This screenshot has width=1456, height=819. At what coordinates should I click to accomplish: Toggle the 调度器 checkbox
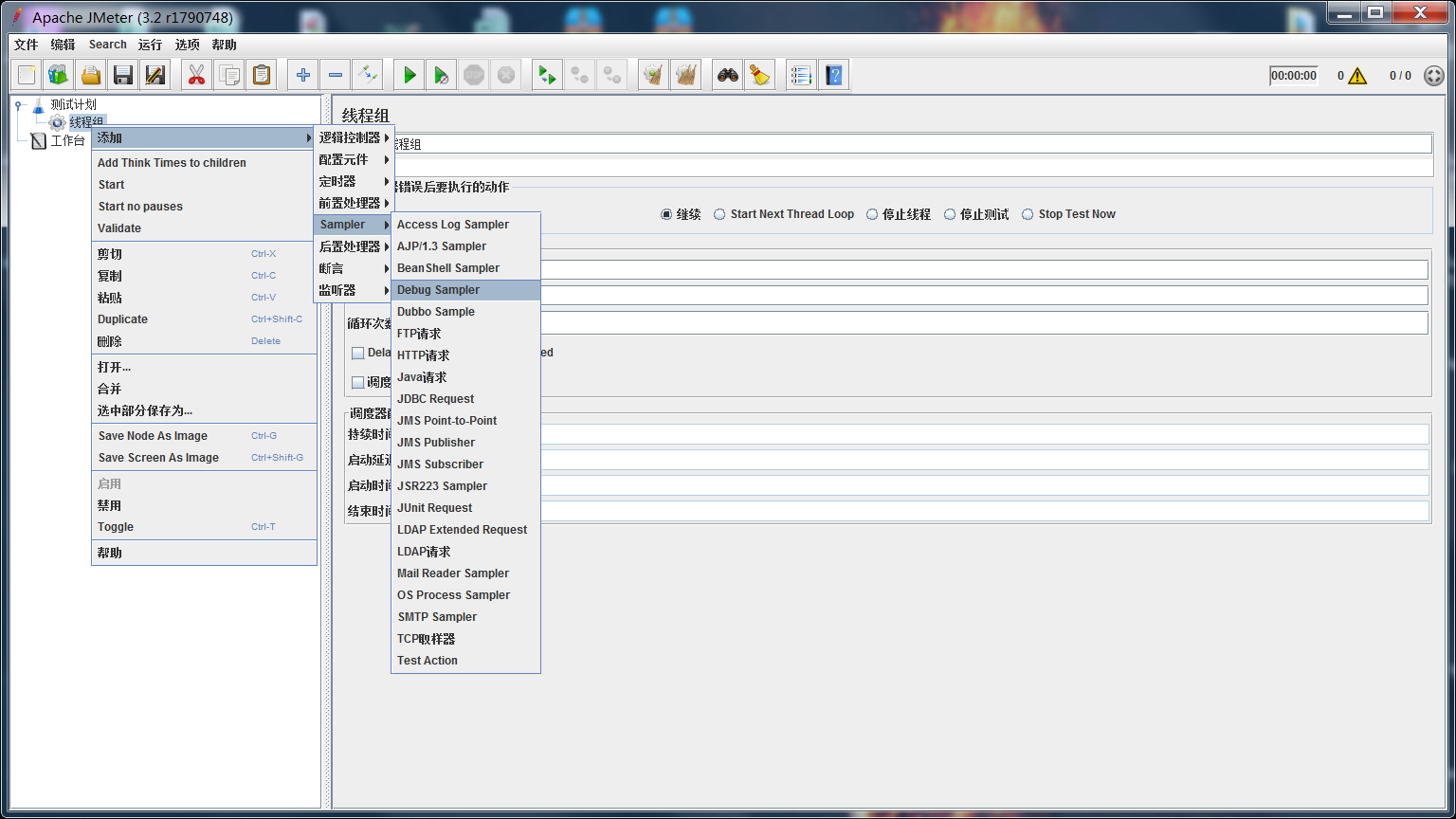pyautogui.click(x=358, y=382)
